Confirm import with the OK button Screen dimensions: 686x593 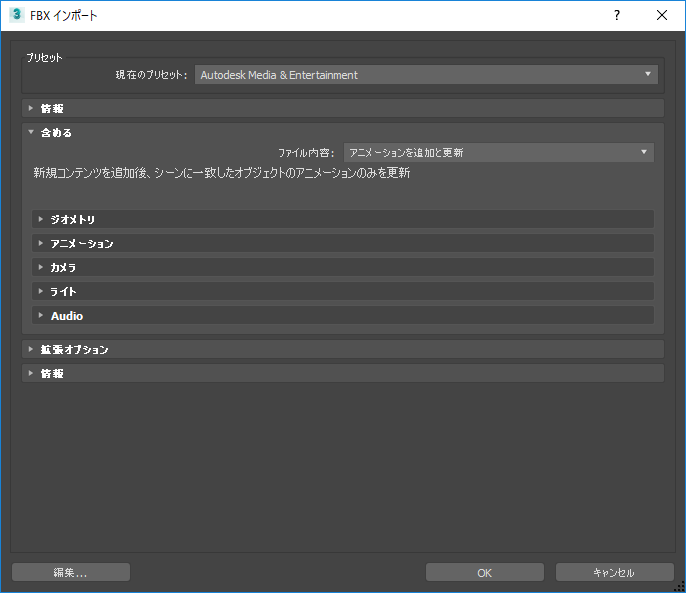484,572
